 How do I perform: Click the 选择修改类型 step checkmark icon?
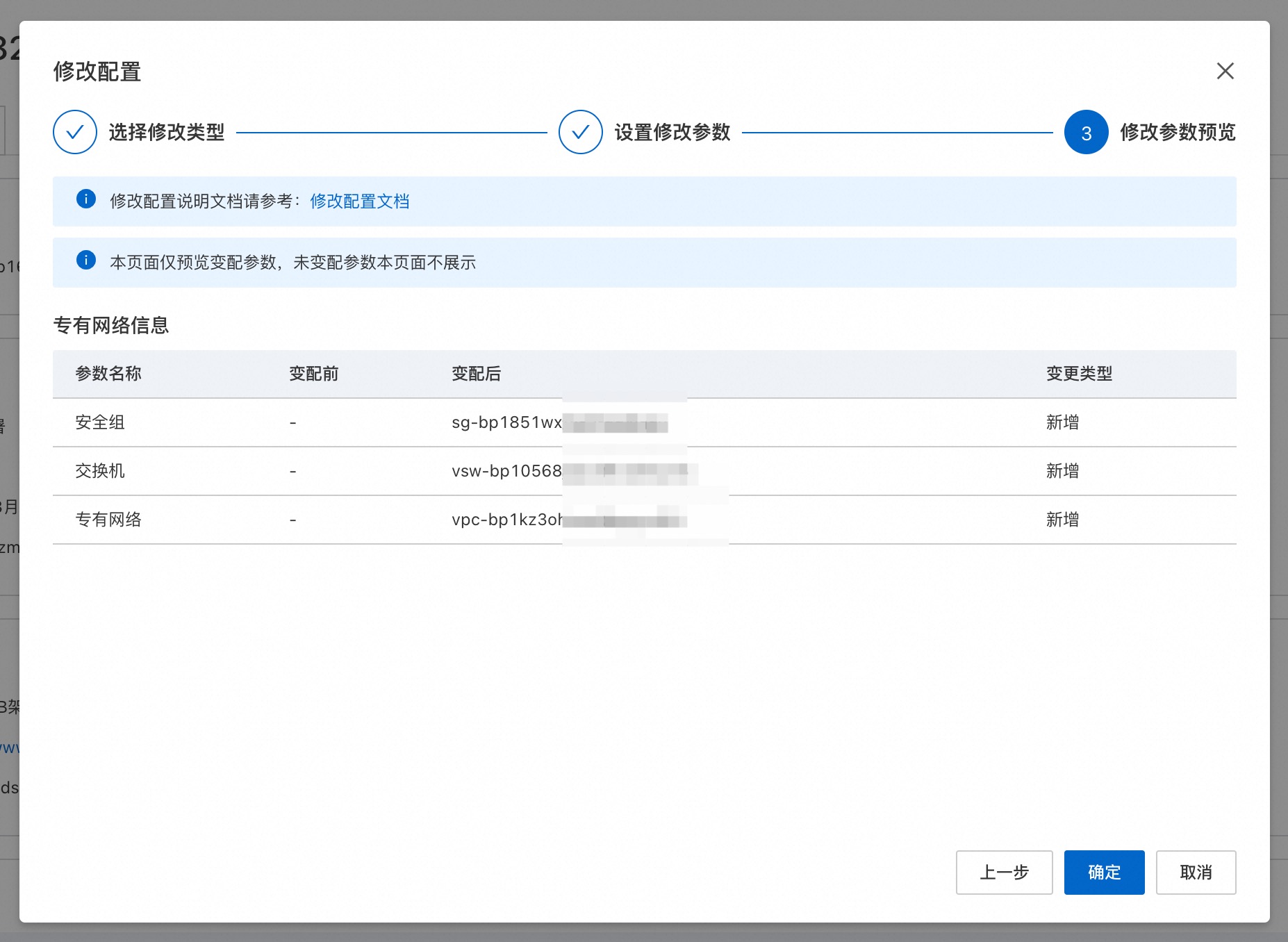(x=75, y=132)
